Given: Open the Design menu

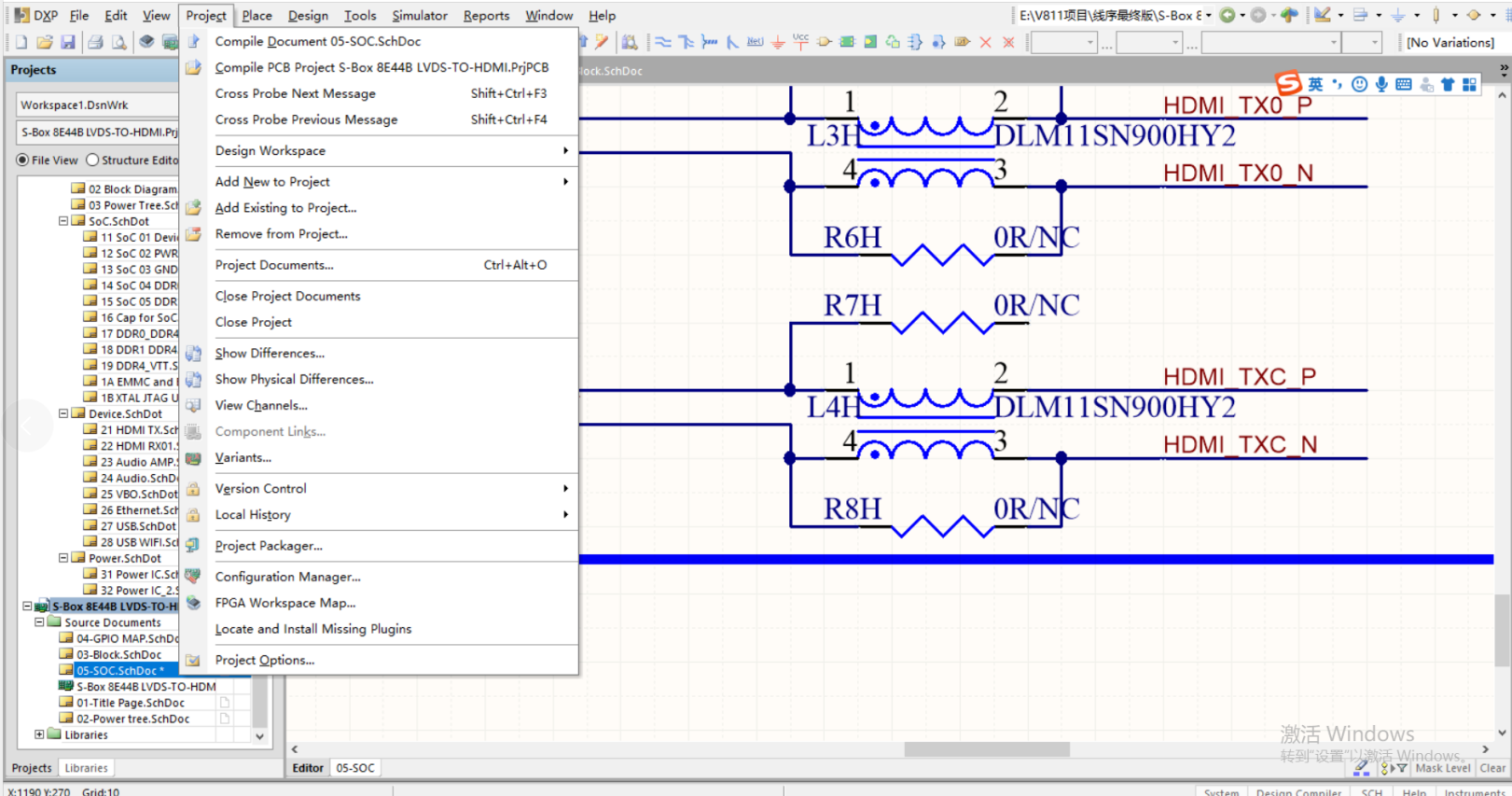Looking at the screenshot, I should point(308,15).
